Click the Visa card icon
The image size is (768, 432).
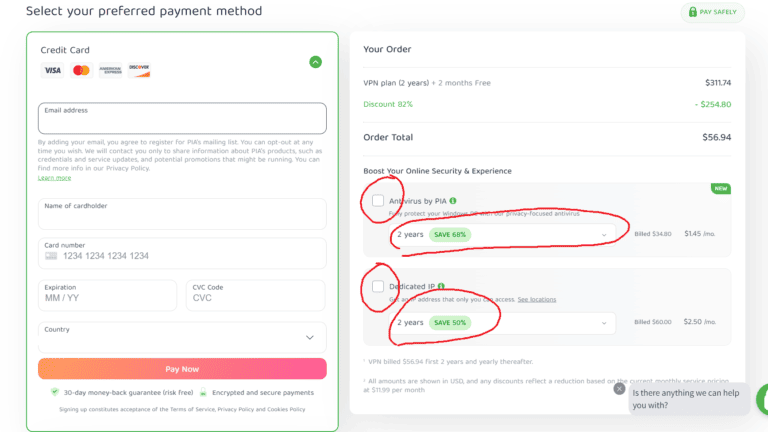pyautogui.click(x=52, y=70)
